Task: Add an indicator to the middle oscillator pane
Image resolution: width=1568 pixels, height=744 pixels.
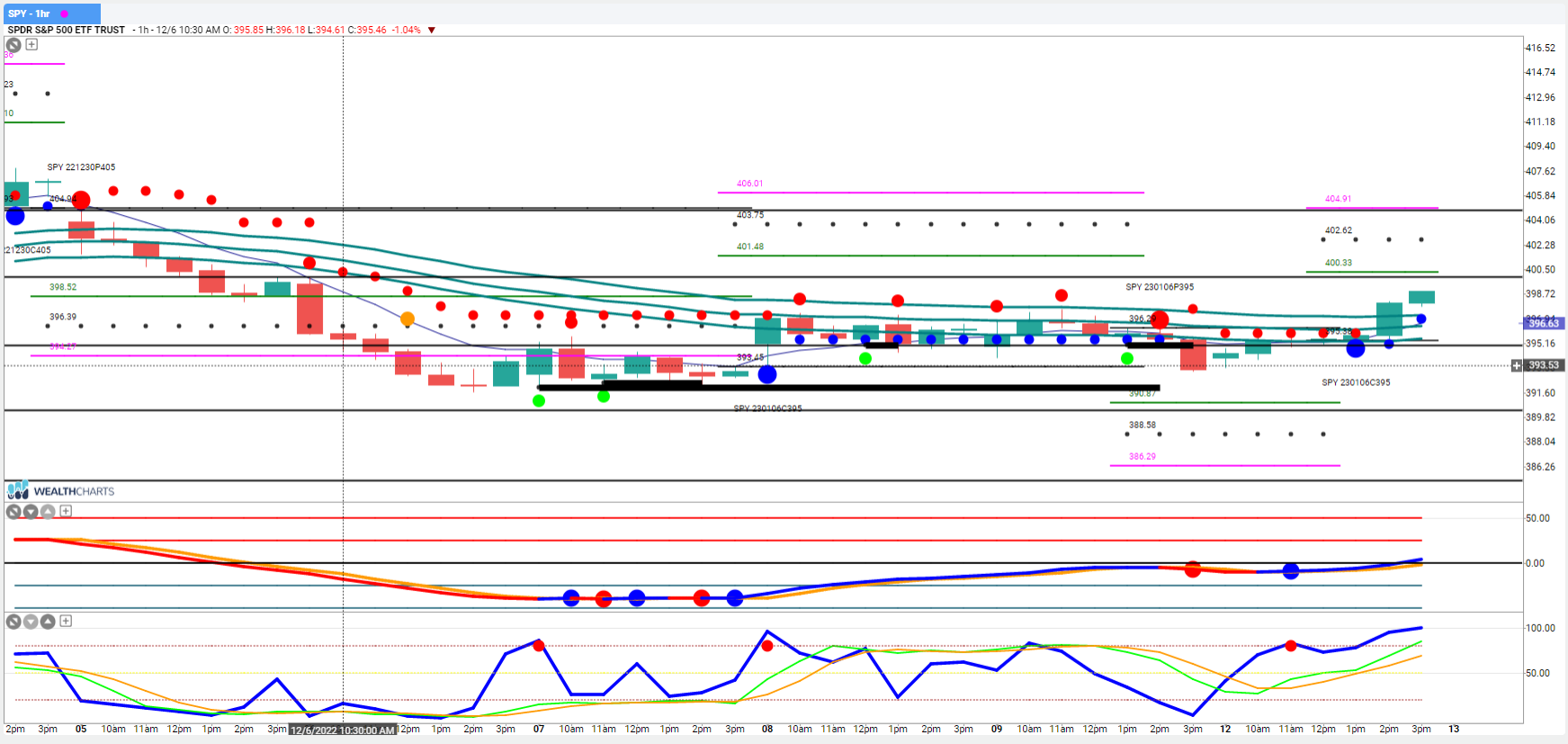Action: [x=66, y=511]
